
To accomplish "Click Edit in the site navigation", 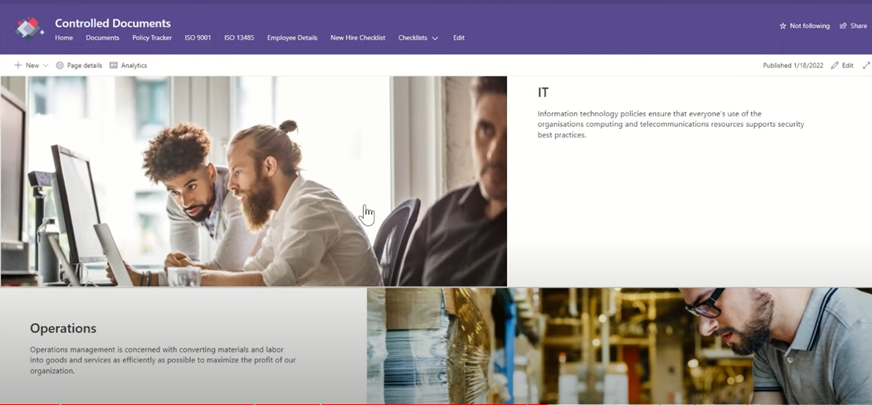I will coord(459,38).
